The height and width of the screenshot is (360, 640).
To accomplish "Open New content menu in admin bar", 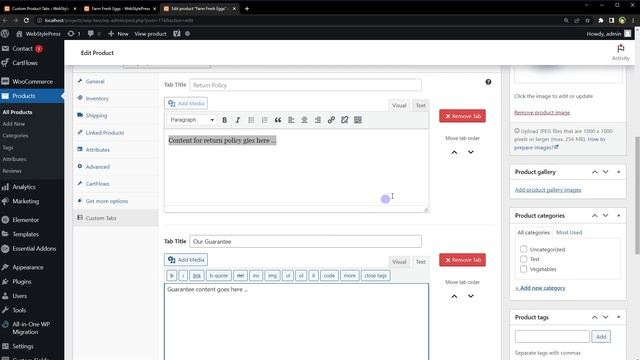I will (118, 34).
